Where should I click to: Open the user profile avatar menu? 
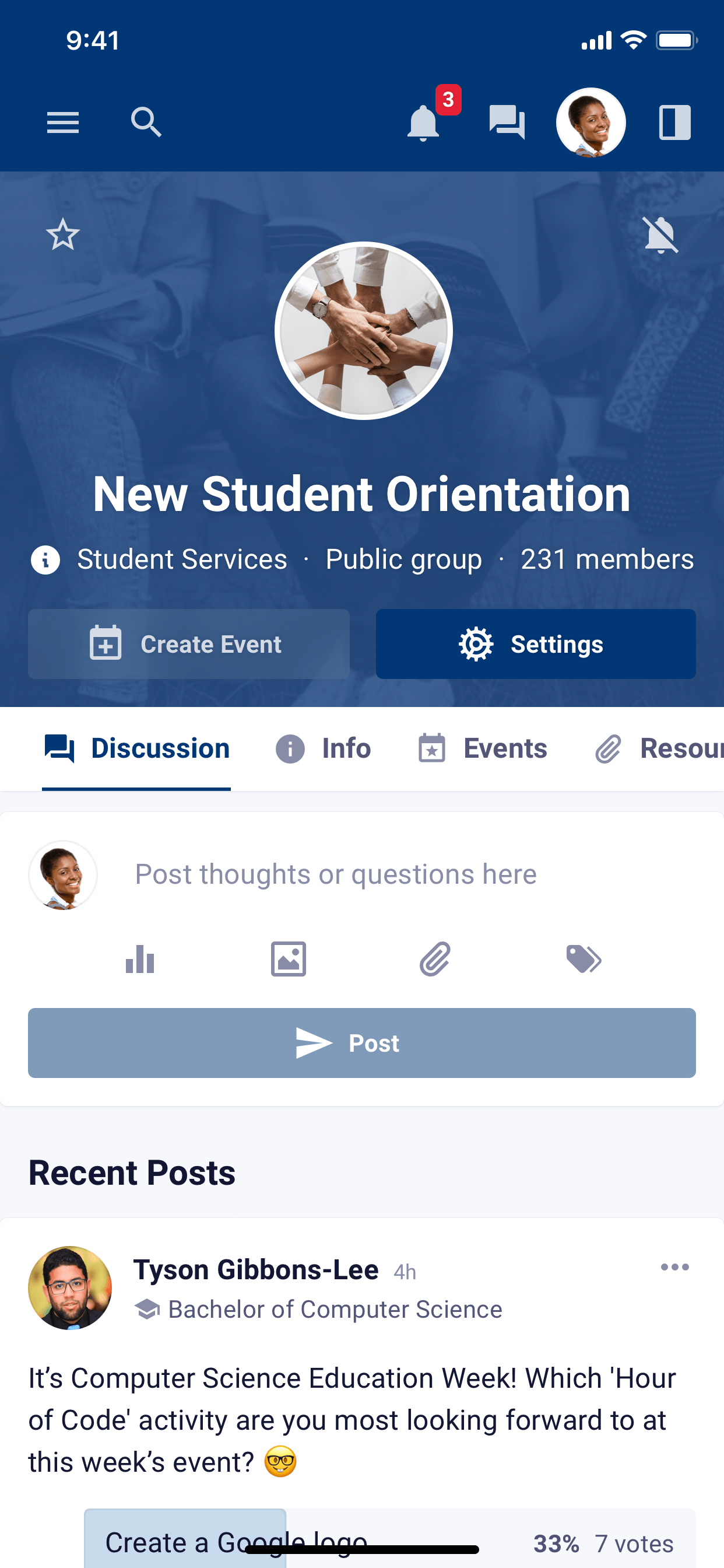[x=591, y=123]
